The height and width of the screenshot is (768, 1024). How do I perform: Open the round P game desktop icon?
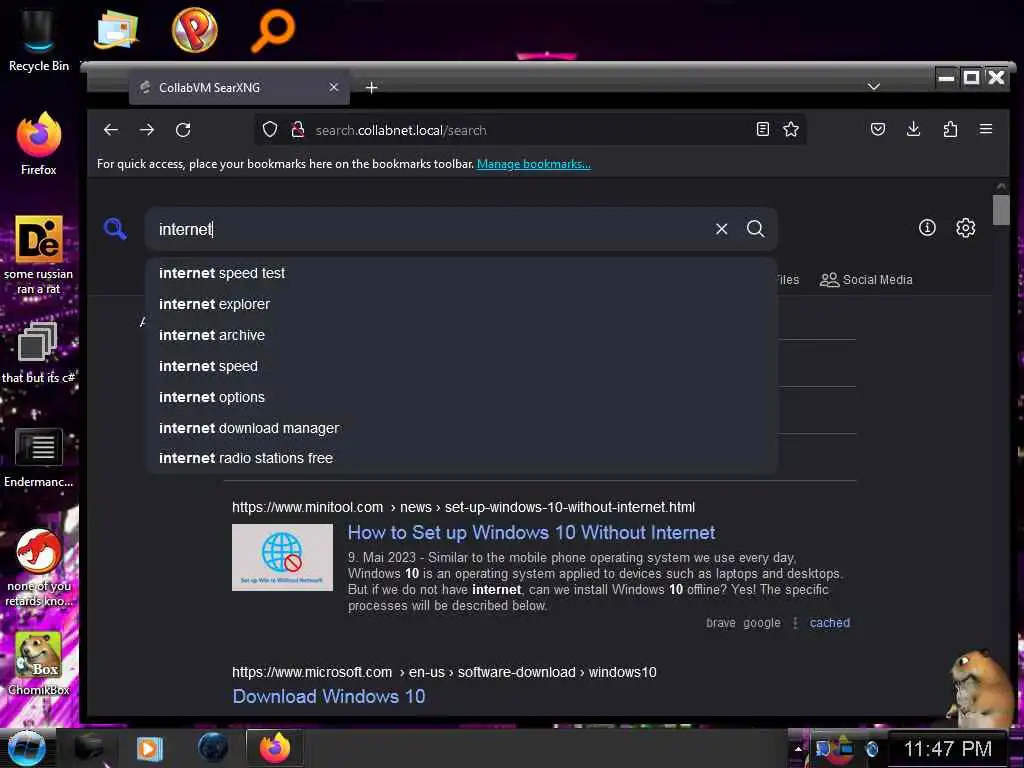(x=195, y=29)
